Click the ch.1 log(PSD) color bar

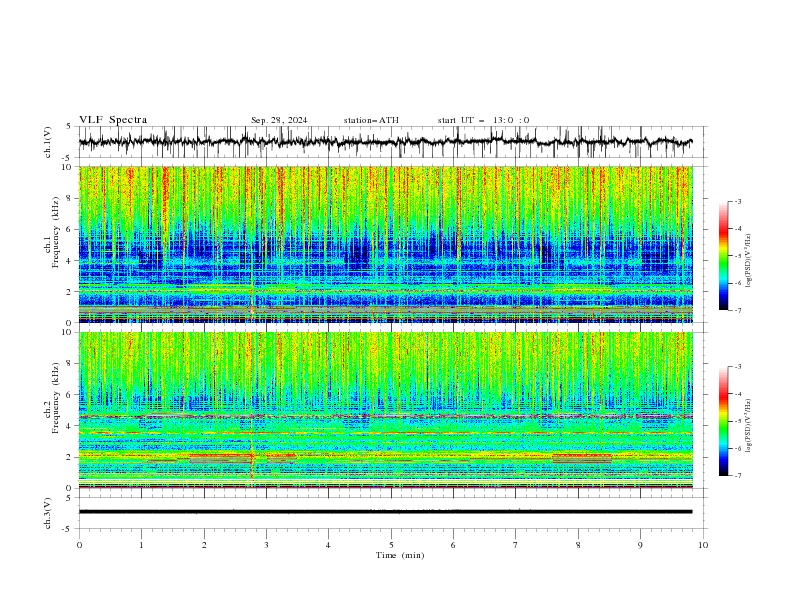tap(723, 256)
